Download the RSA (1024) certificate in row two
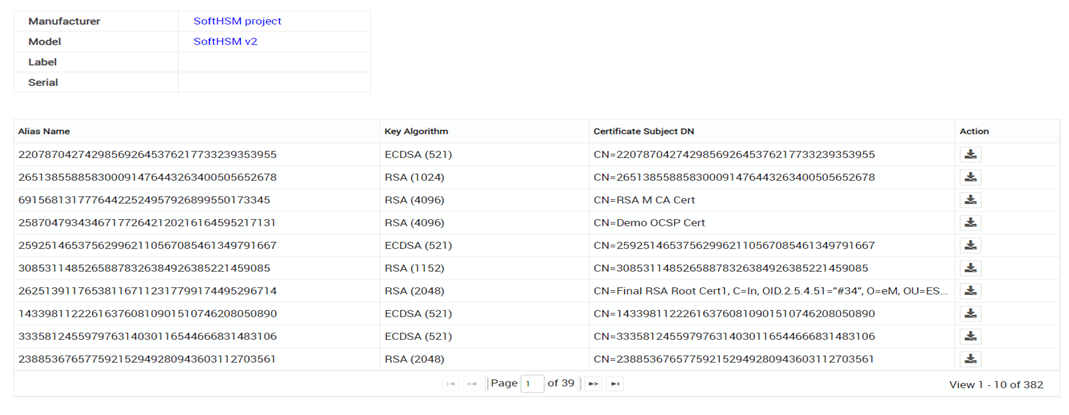 coord(970,177)
